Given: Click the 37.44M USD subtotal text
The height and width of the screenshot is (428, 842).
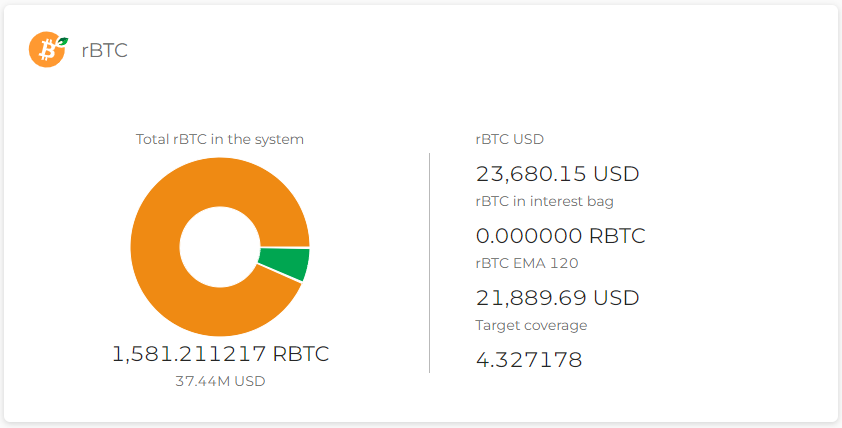Looking at the screenshot, I should tap(220, 381).
